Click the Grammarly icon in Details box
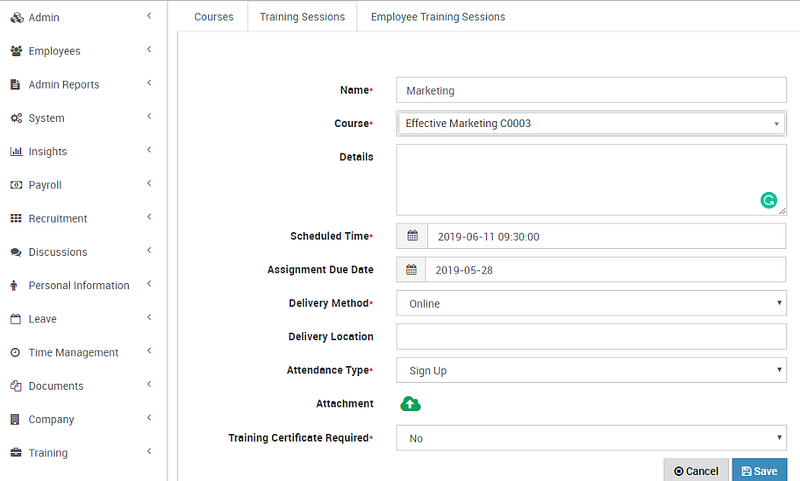 point(768,200)
